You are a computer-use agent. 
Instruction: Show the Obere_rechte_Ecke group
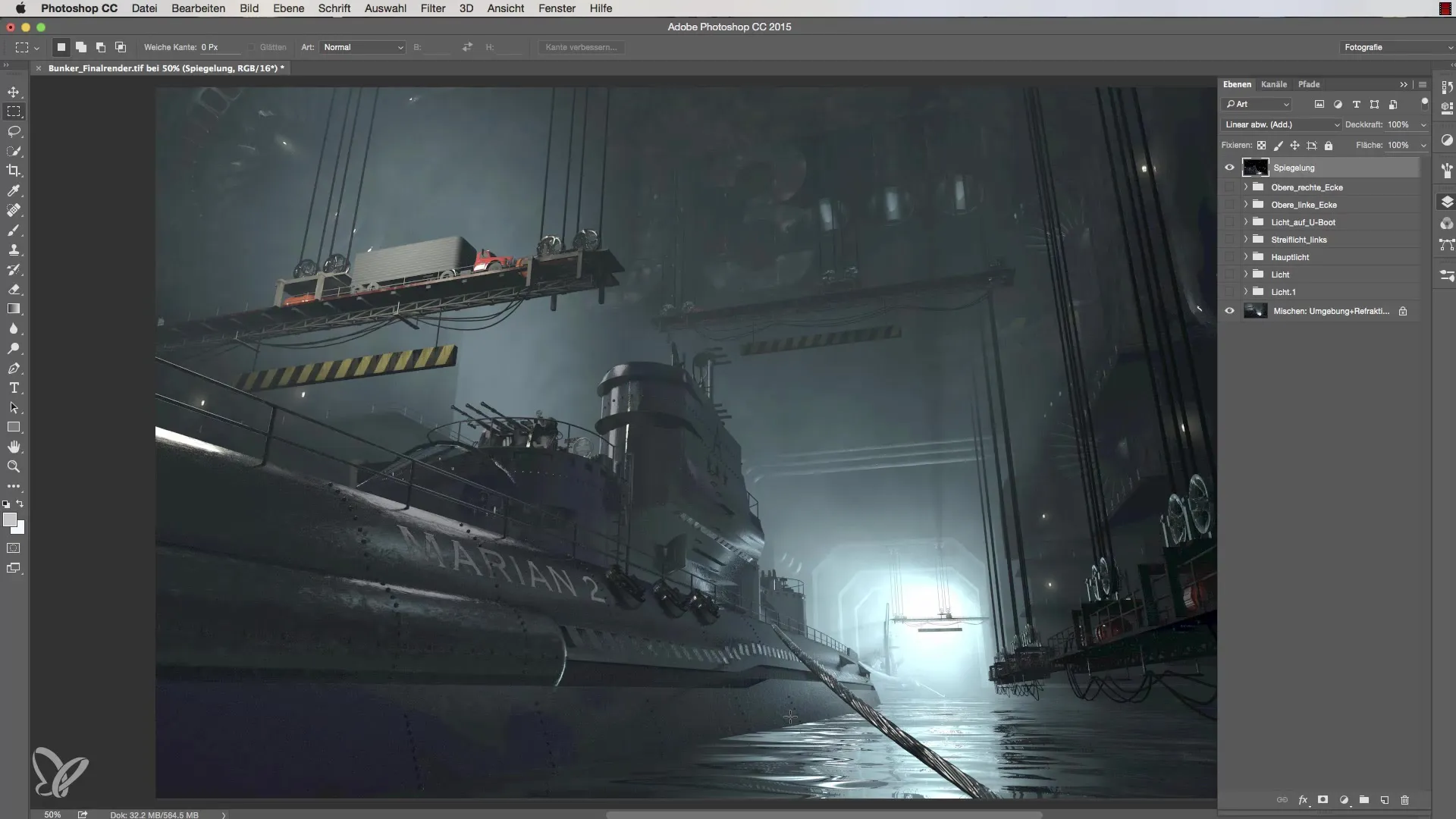click(x=1229, y=187)
